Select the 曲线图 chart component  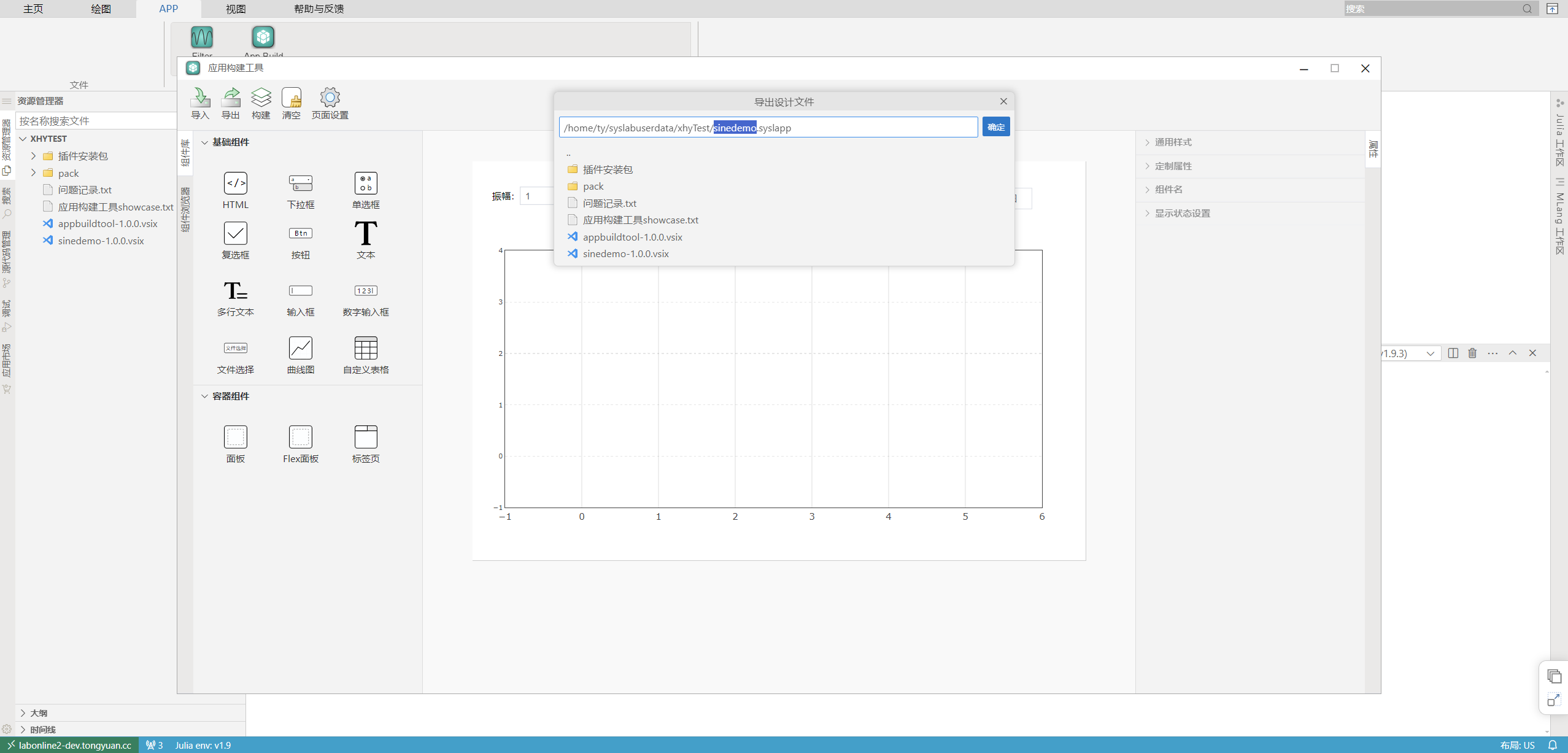coord(301,349)
